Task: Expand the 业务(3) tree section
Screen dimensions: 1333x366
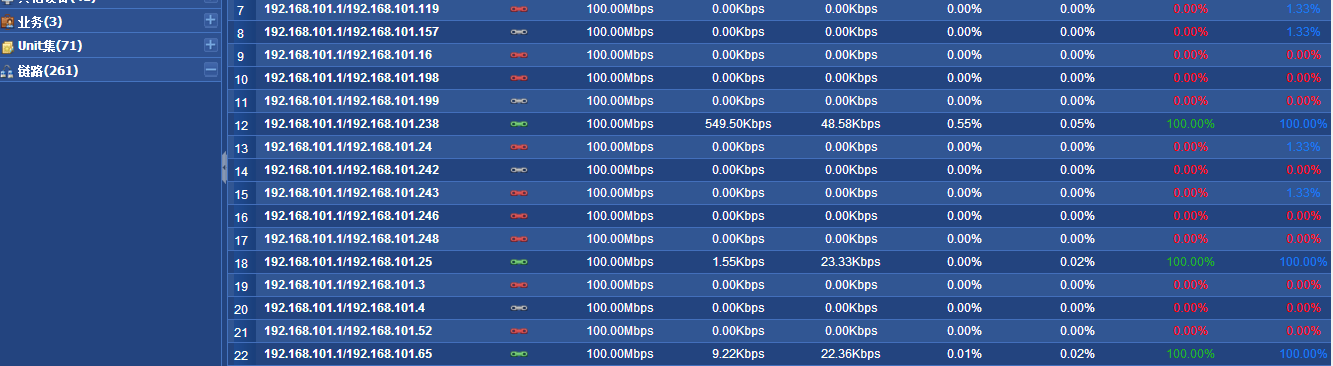Action: (x=210, y=20)
